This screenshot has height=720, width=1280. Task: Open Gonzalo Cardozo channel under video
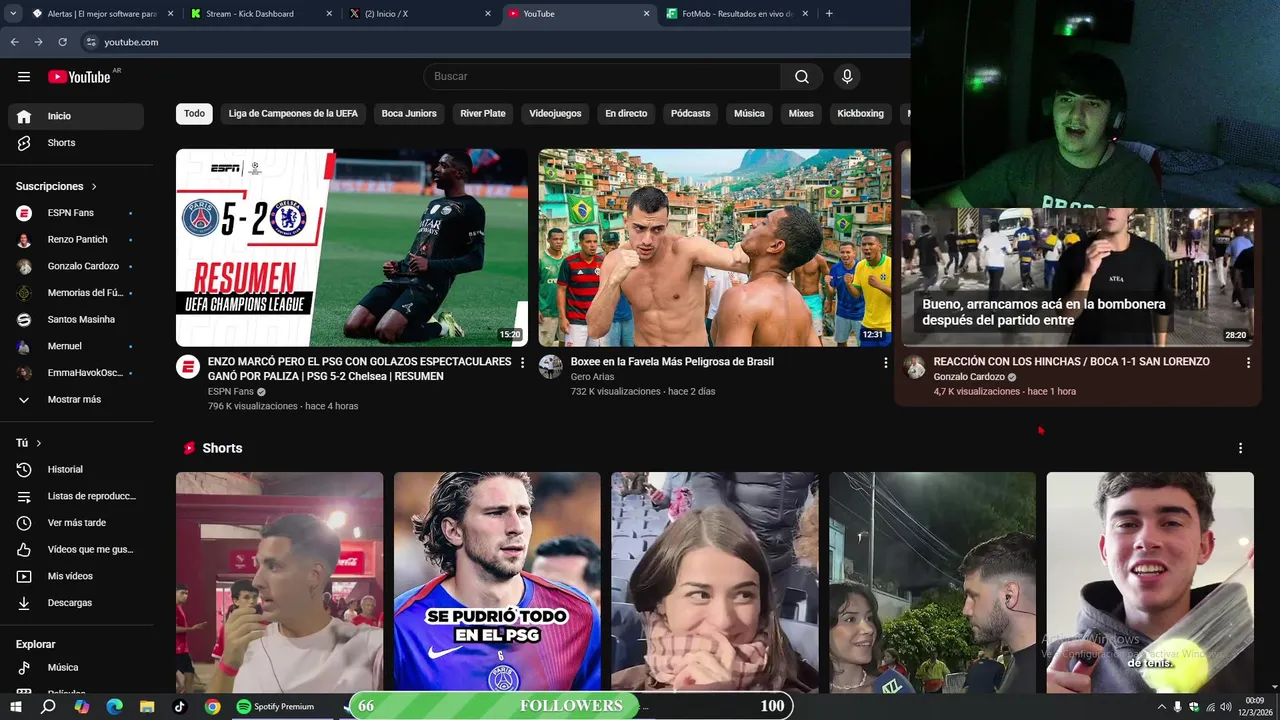[x=969, y=377]
